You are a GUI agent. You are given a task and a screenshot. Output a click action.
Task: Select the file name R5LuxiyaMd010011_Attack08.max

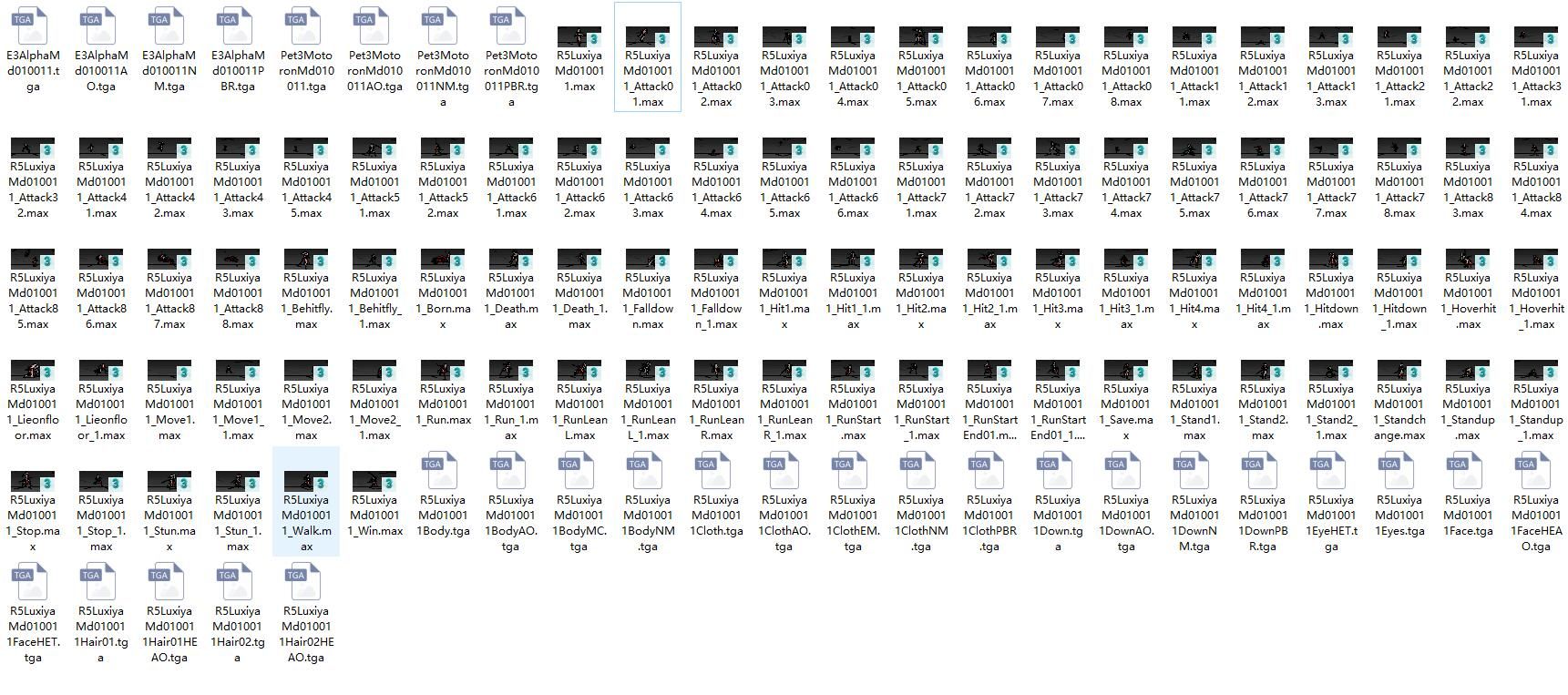(1126, 78)
